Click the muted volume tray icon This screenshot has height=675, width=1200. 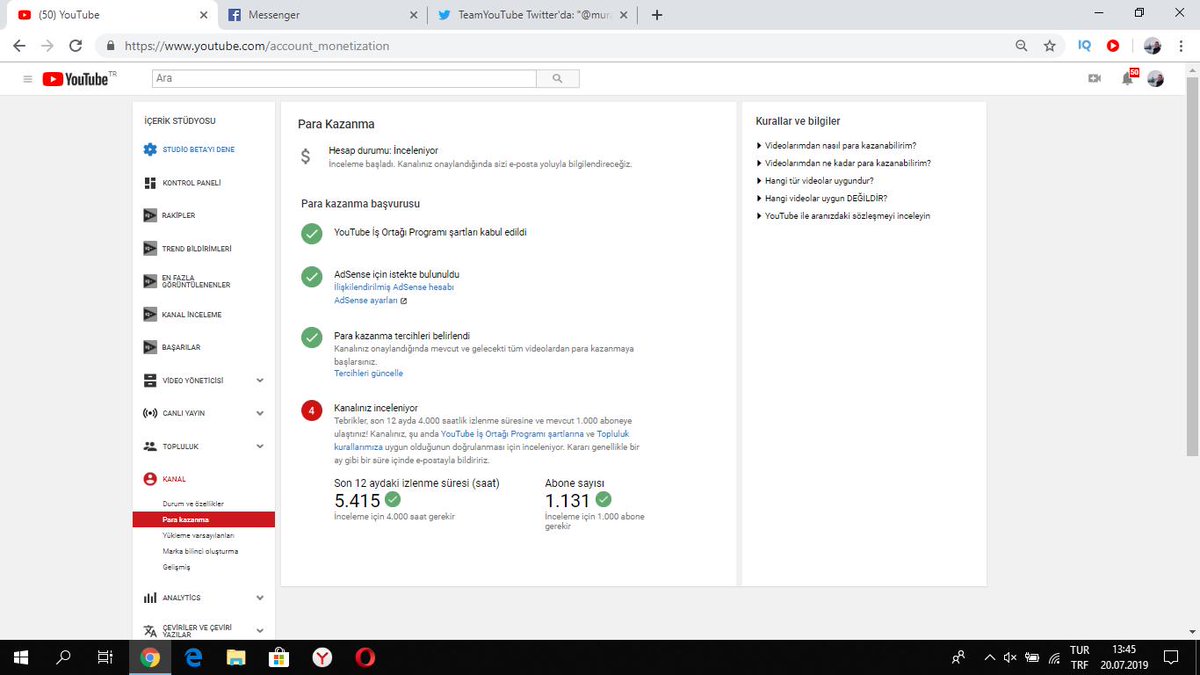pos(1011,657)
